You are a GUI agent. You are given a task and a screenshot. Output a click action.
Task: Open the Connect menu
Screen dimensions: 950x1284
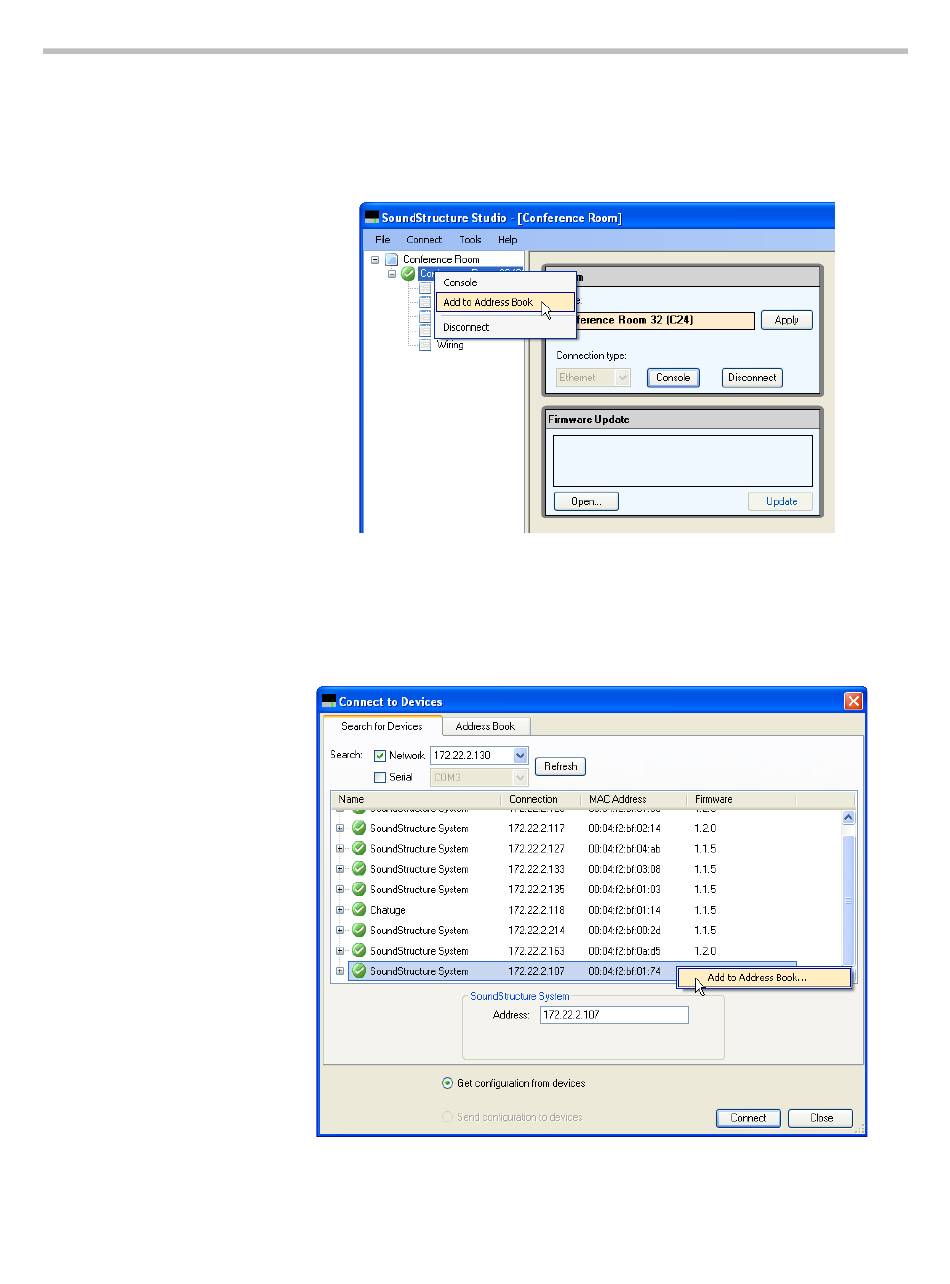coord(424,240)
